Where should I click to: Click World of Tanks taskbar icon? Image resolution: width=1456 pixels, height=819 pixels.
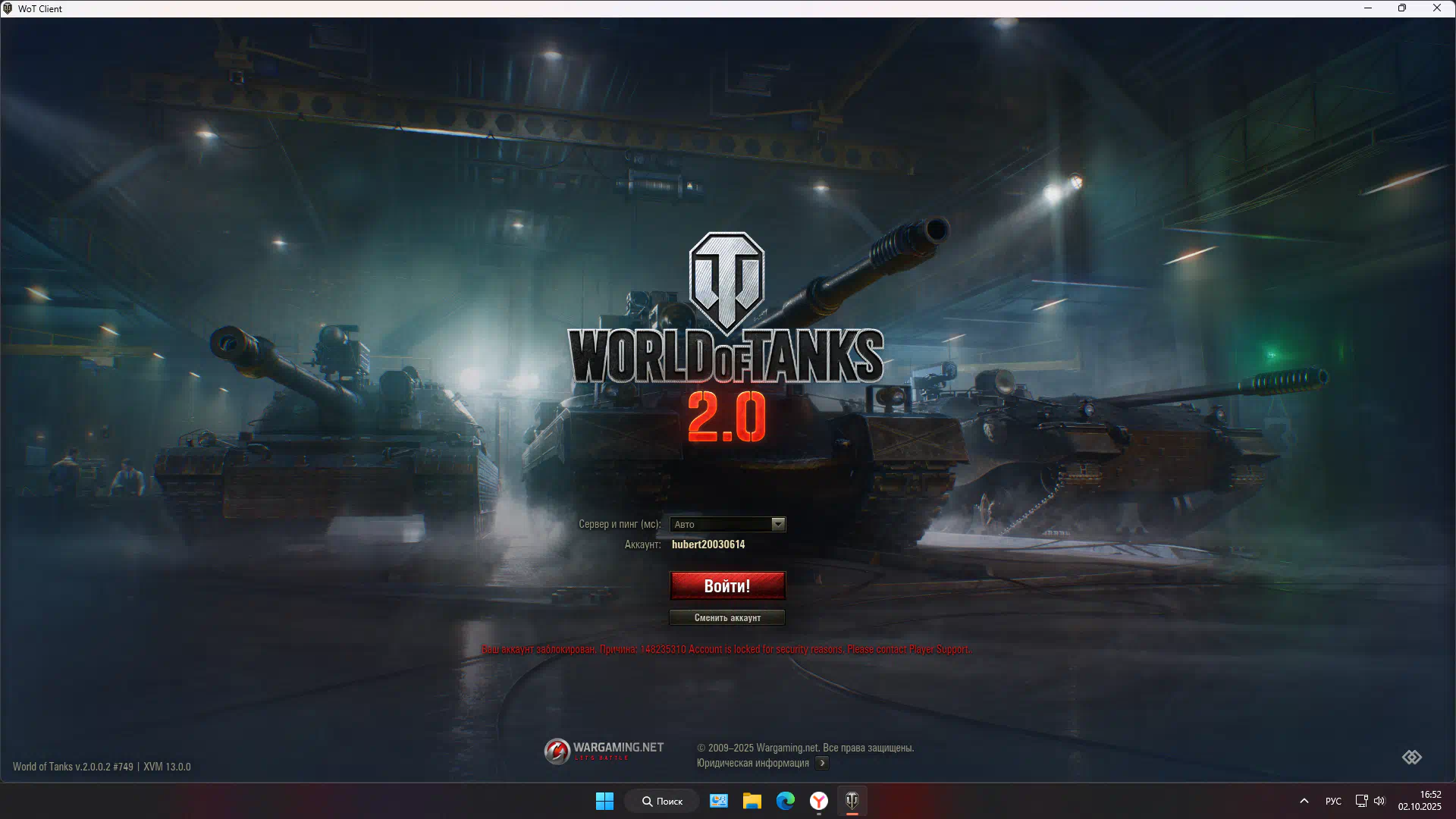(x=852, y=801)
